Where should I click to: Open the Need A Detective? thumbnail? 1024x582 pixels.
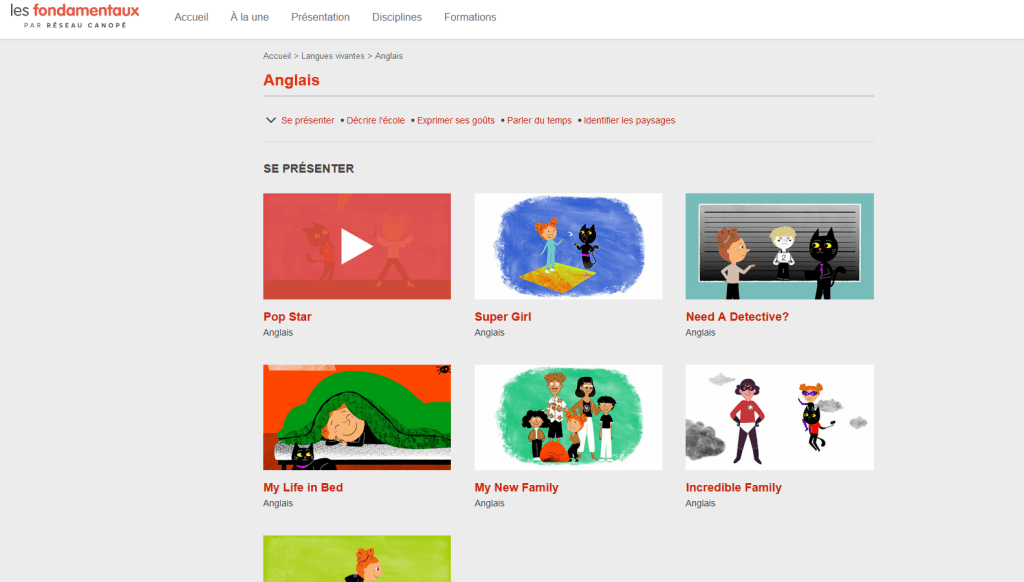[779, 246]
